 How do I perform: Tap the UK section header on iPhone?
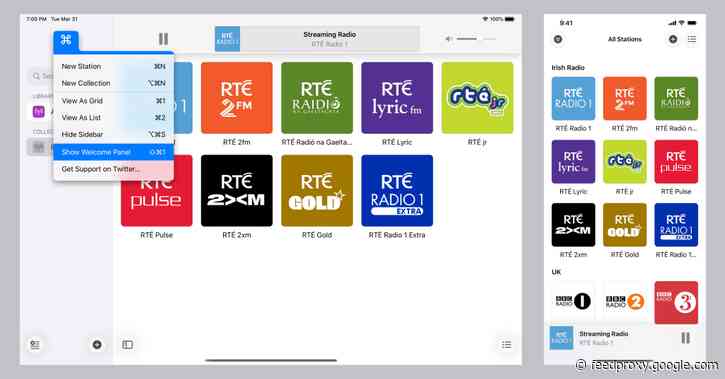556,272
